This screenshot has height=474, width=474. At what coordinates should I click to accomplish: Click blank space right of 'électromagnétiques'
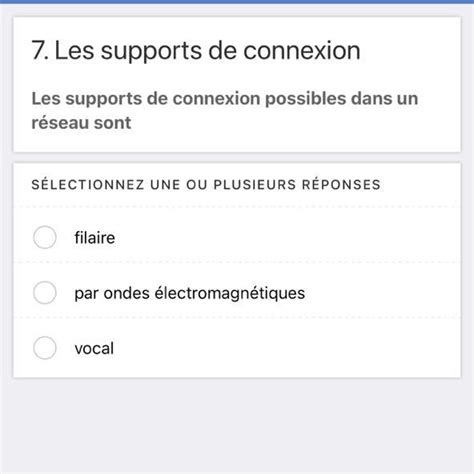click(382, 293)
